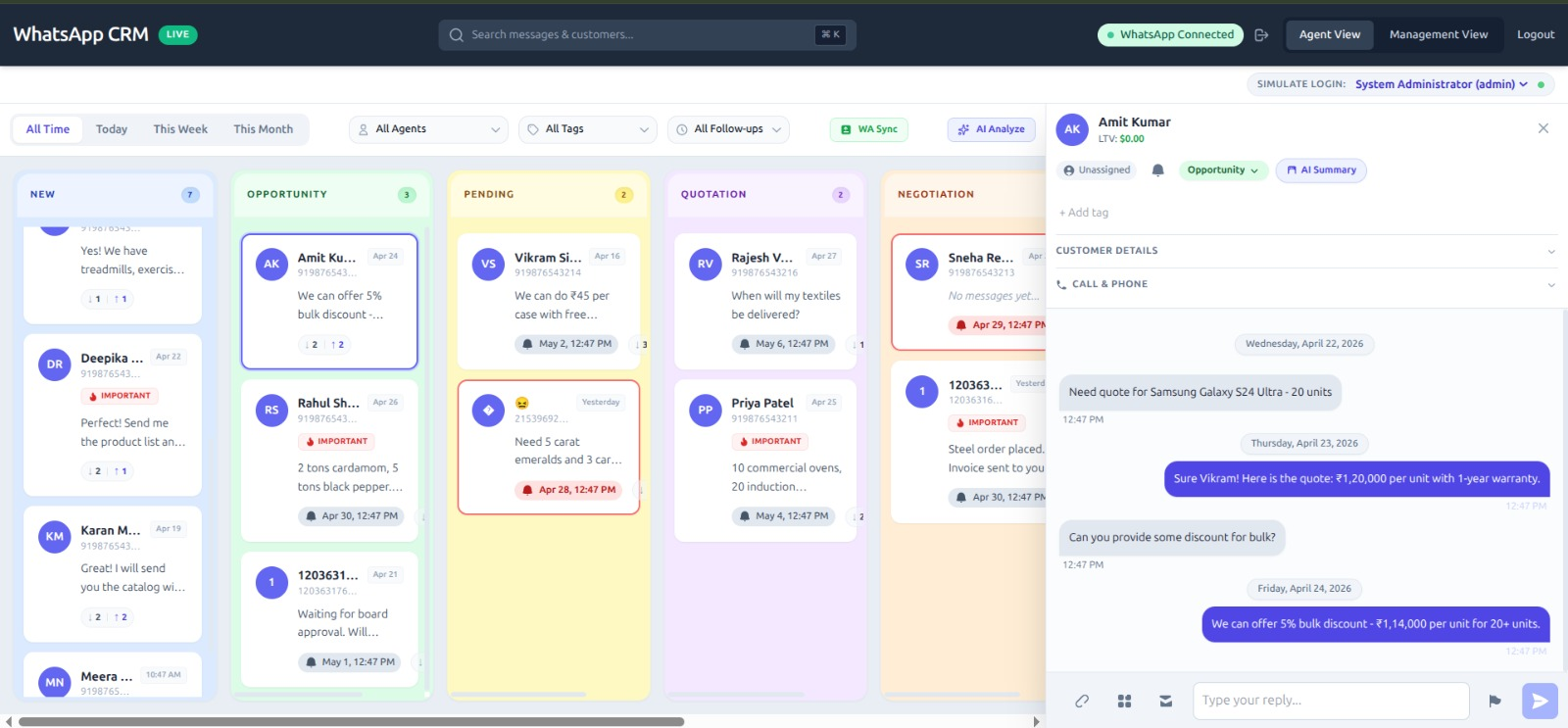1568x728 pixels.
Task: Select the This Week tab
Action: tap(180, 129)
